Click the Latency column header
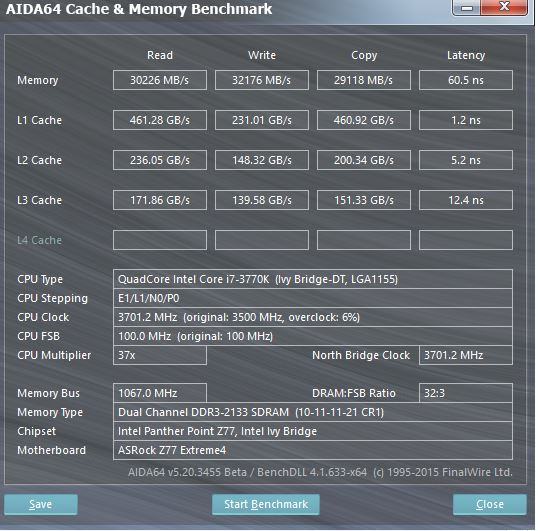This screenshot has height=531, width=538. tap(466, 56)
